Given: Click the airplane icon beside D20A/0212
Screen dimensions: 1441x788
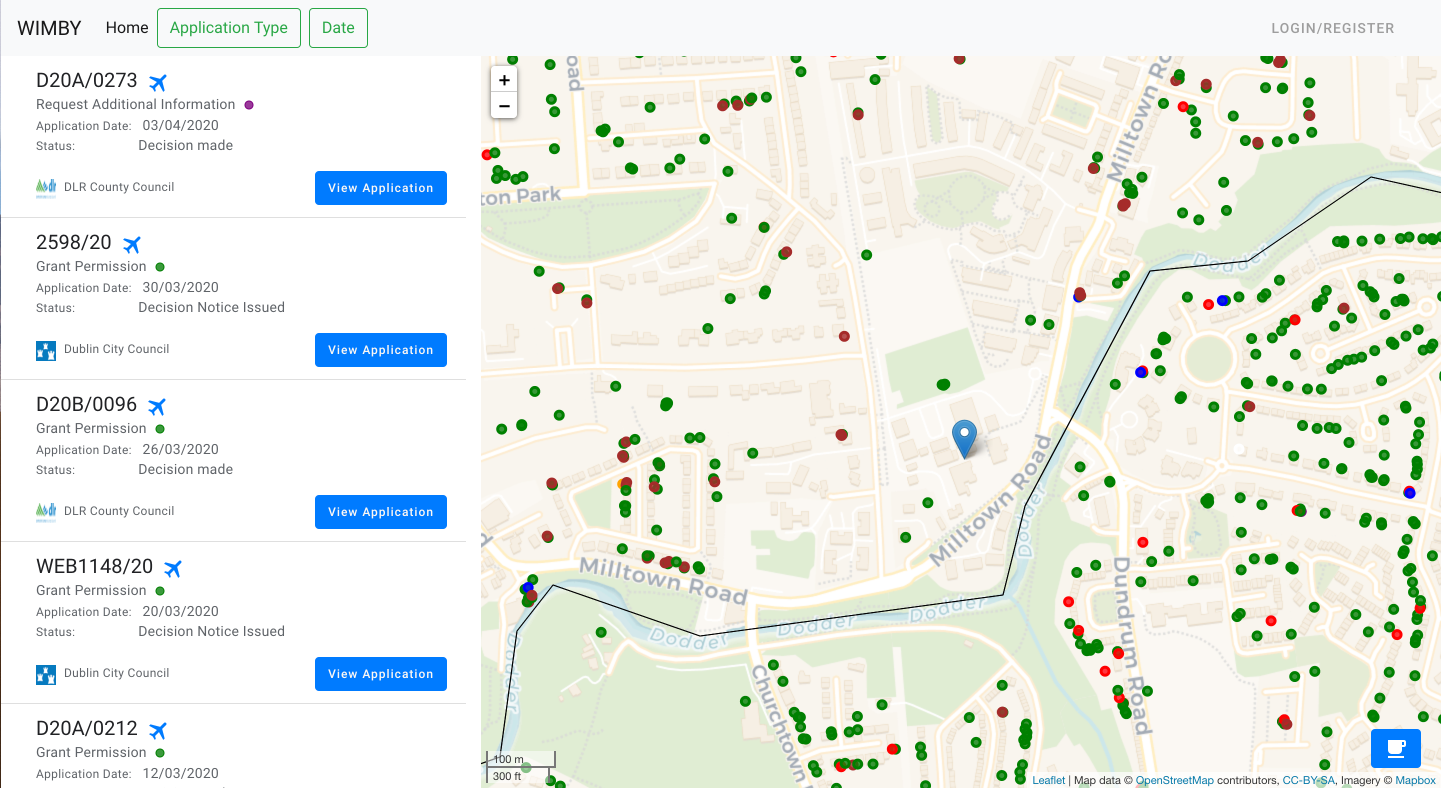Looking at the screenshot, I should tap(157, 730).
